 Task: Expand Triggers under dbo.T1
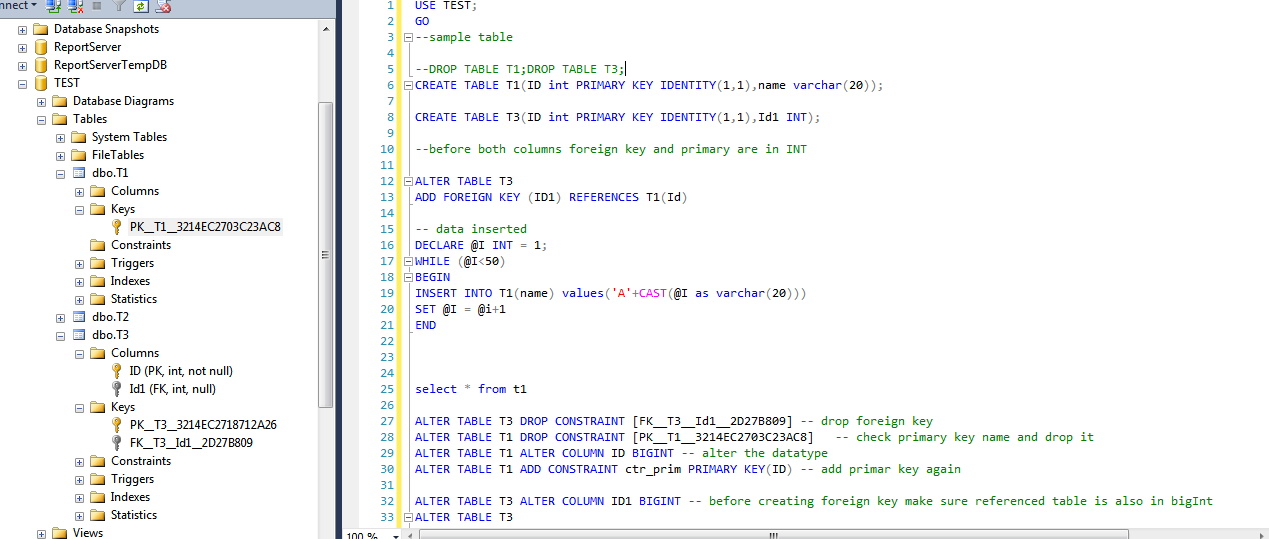[x=79, y=263]
